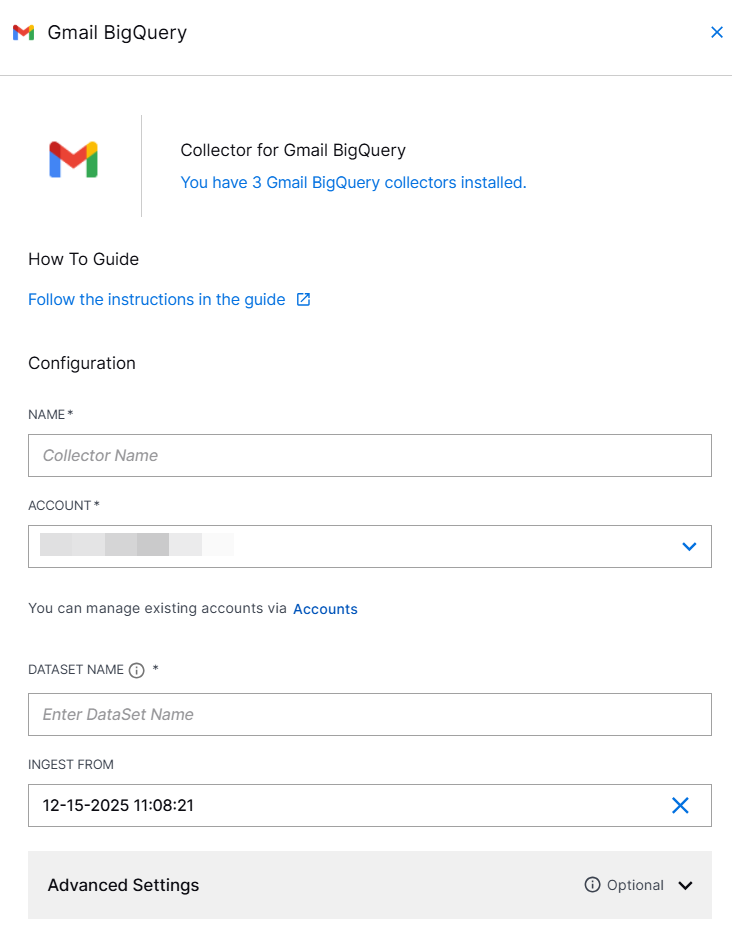
Task: Click the Collector for Gmail BigQuery heading
Action: click(x=292, y=150)
